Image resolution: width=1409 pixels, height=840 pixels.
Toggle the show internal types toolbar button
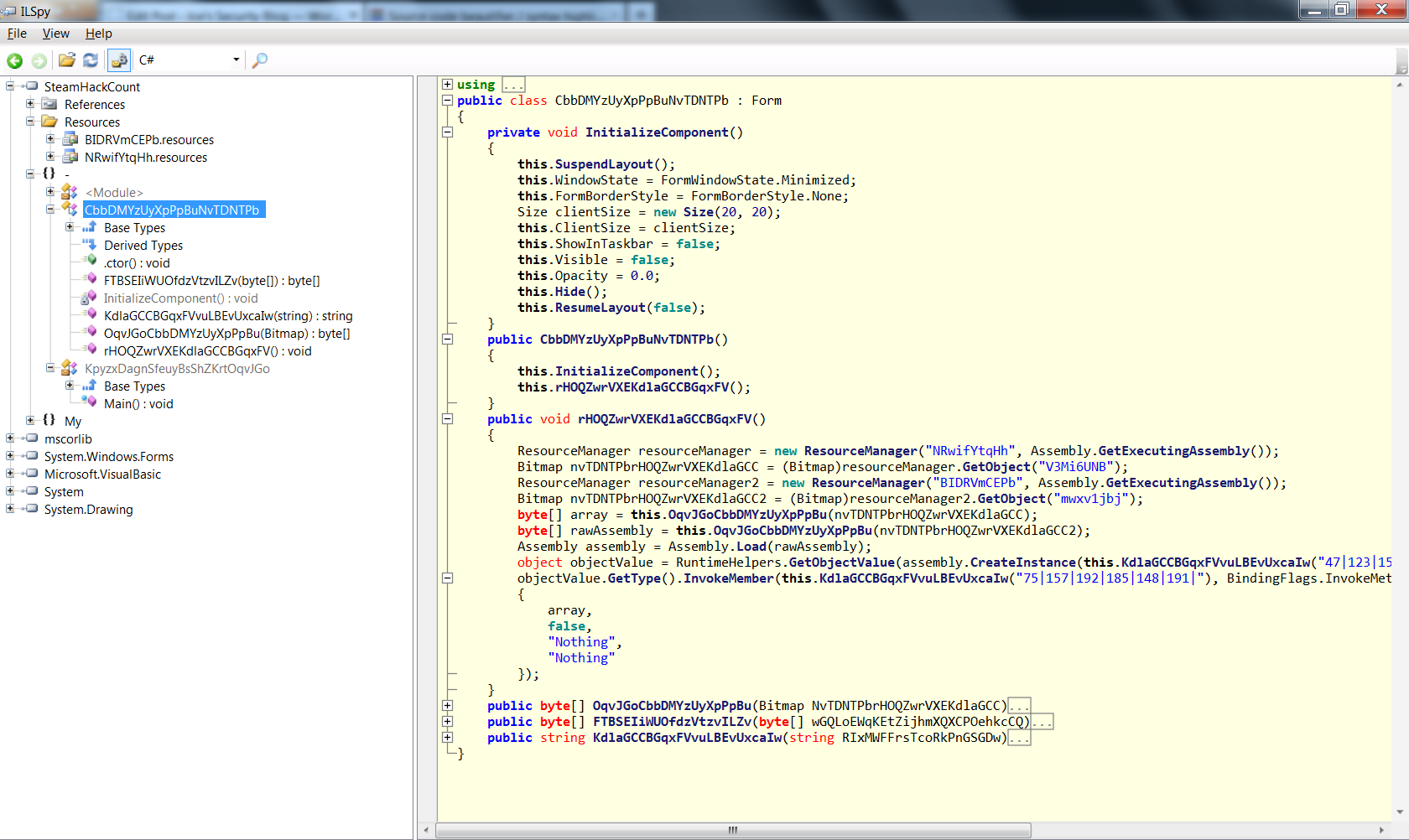119,60
